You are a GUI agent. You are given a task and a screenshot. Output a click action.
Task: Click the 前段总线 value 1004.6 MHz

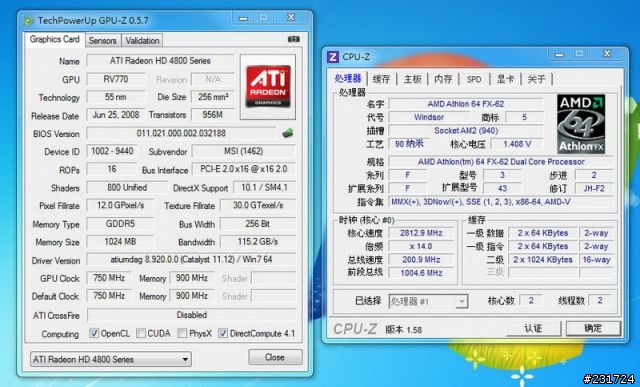point(421,273)
